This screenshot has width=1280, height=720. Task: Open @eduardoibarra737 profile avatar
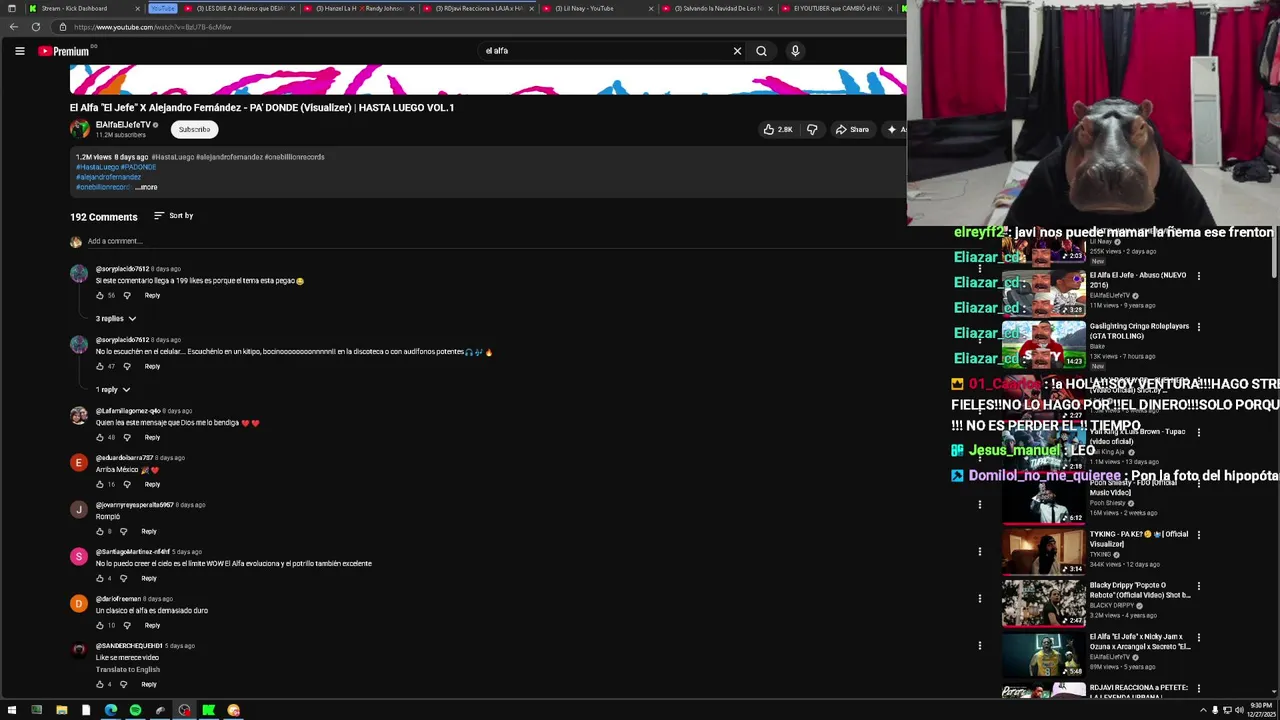79,463
